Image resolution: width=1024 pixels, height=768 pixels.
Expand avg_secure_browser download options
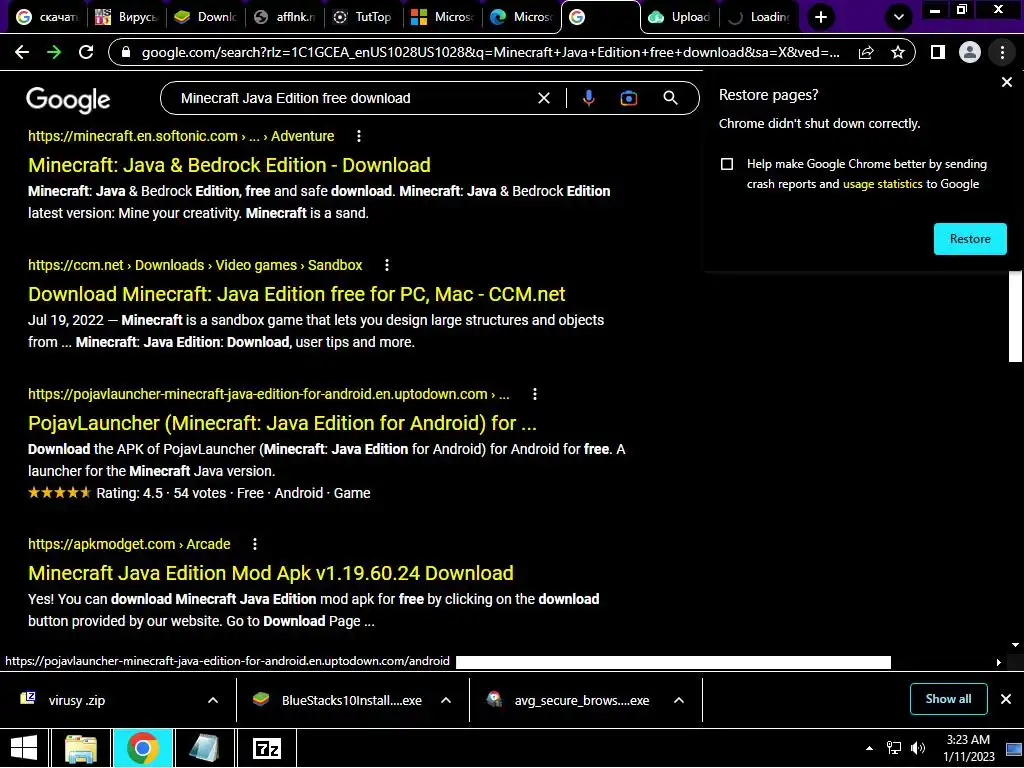[679, 700]
